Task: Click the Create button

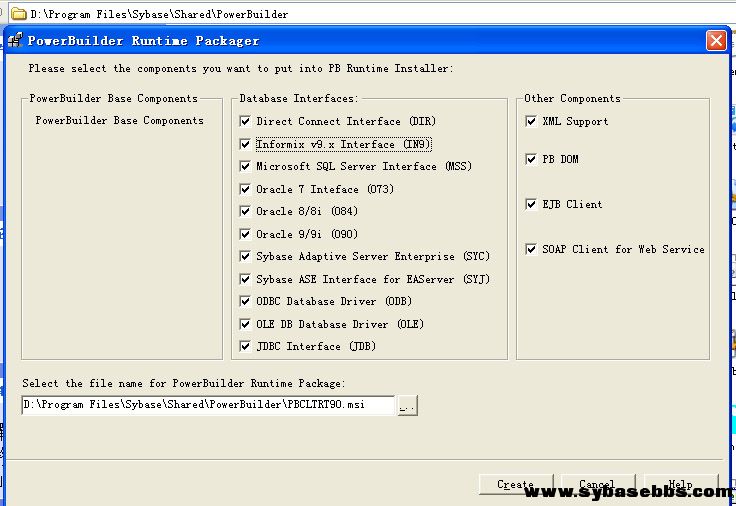Action: click(x=516, y=484)
